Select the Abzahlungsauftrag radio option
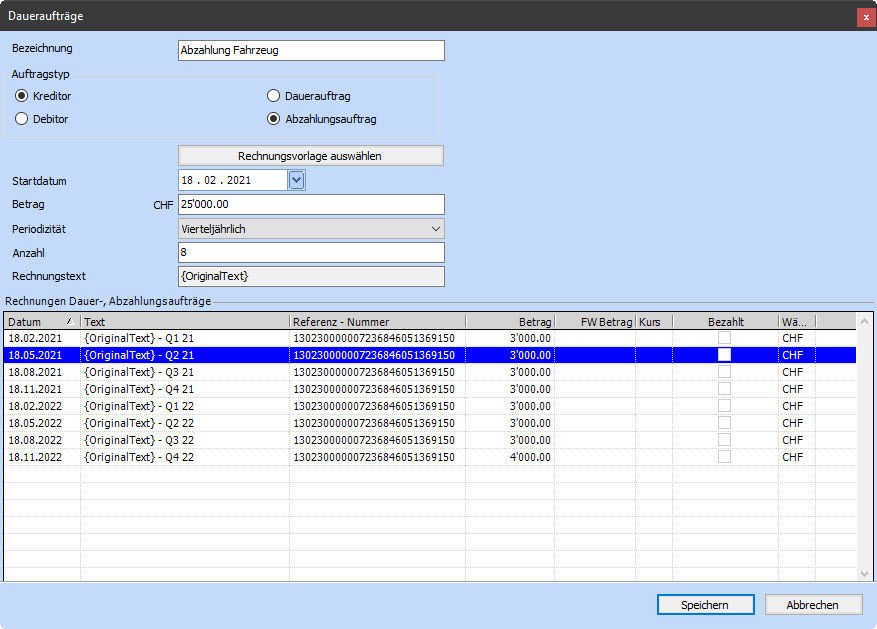 tap(274, 119)
